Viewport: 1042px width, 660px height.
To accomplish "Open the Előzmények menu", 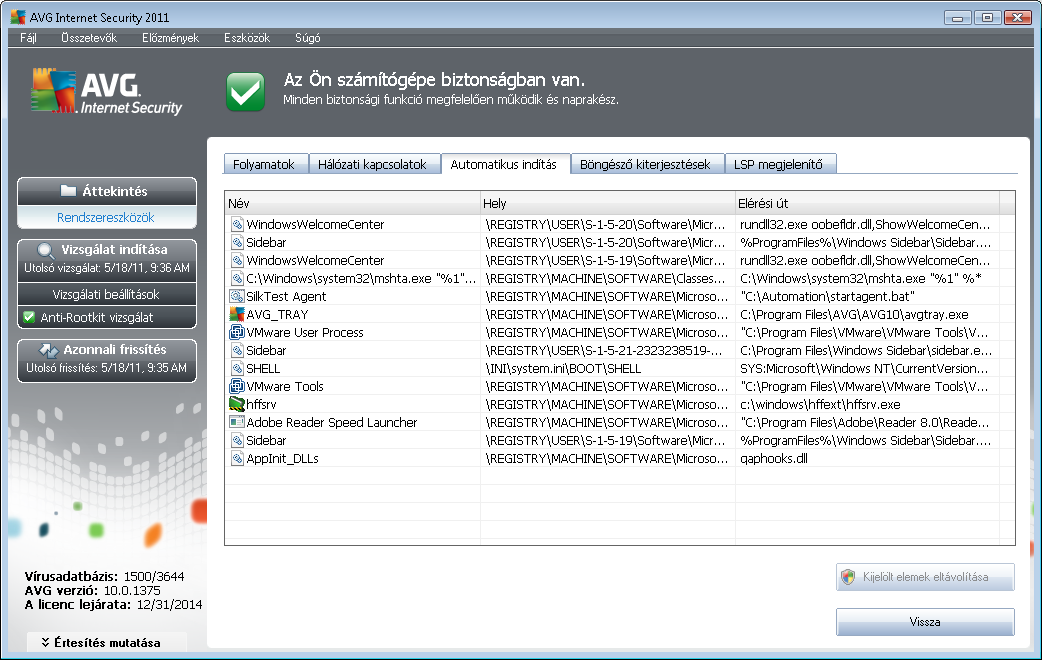I will coord(170,38).
